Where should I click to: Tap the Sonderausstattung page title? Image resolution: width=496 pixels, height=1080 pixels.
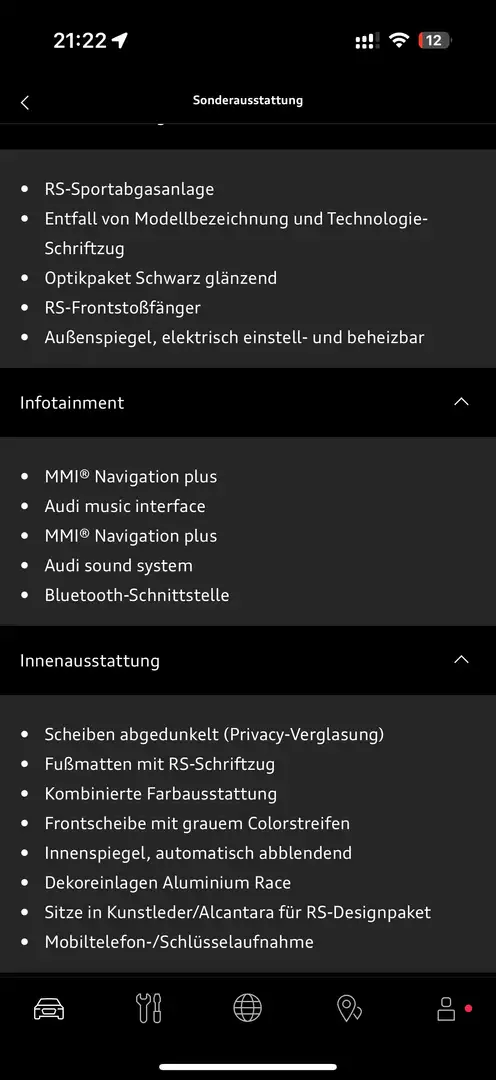(x=248, y=101)
